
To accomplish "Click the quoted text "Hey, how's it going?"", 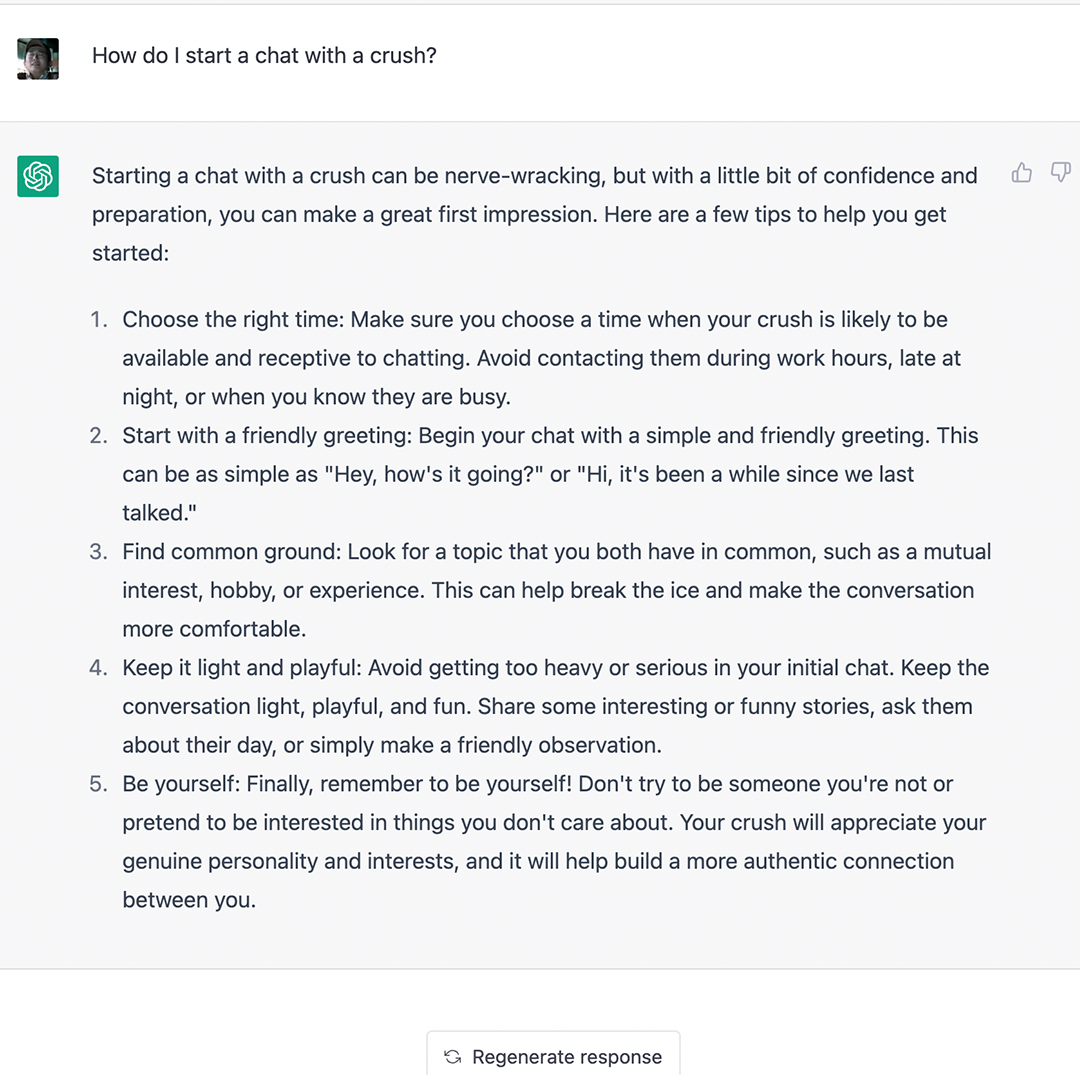I will click(x=434, y=475).
